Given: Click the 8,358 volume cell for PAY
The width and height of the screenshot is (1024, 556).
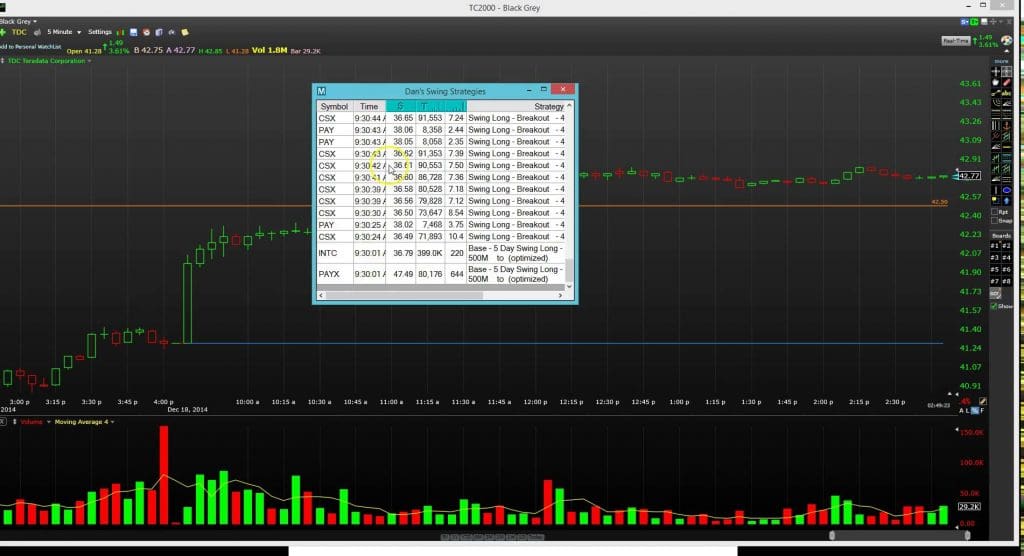Looking at the screenshot, I should 432,130.
